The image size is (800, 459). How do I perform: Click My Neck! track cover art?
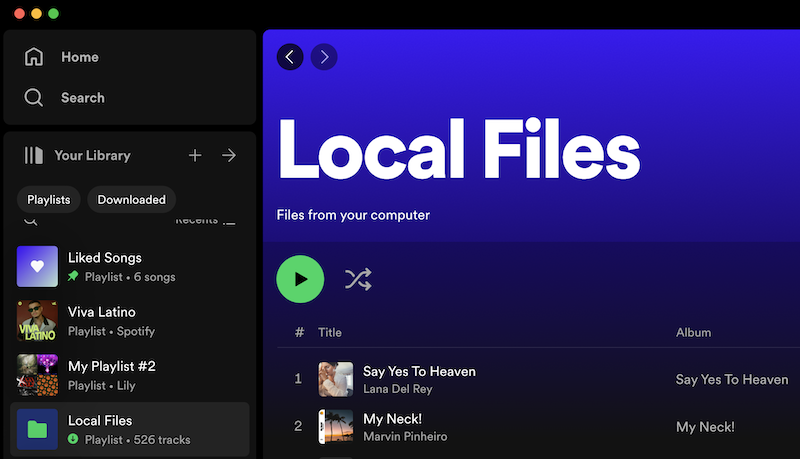click(x=336, y=427)
